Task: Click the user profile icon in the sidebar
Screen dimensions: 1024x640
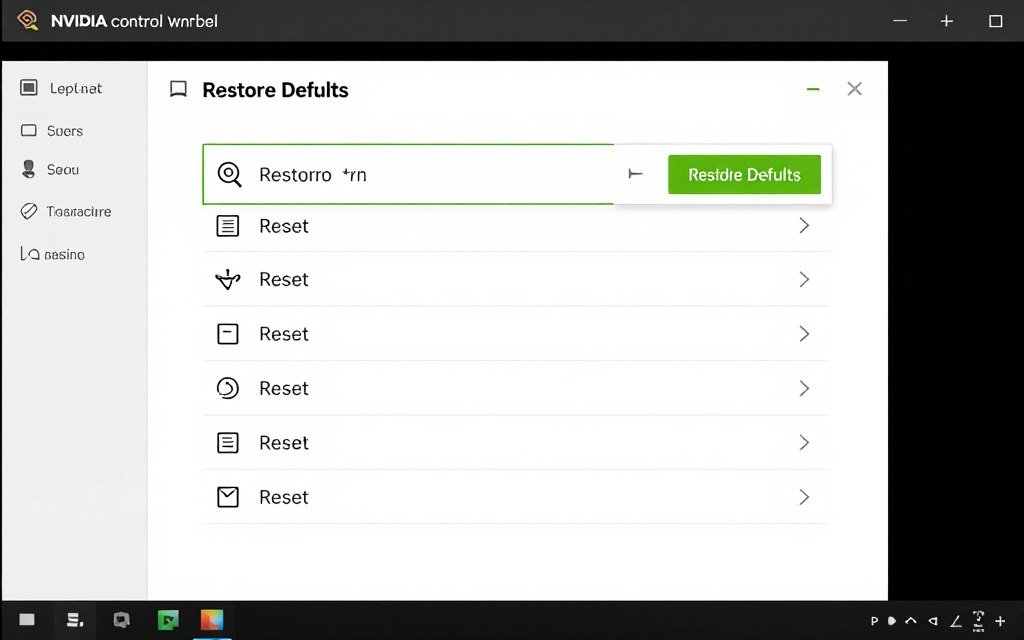Action: (31, 169)
